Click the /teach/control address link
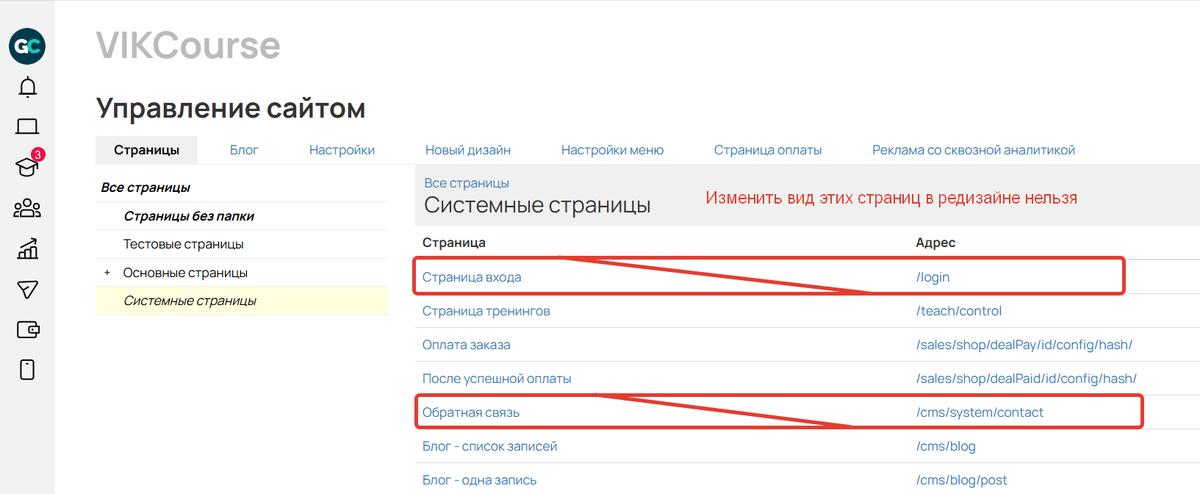1200x494 pixels. 959,311
